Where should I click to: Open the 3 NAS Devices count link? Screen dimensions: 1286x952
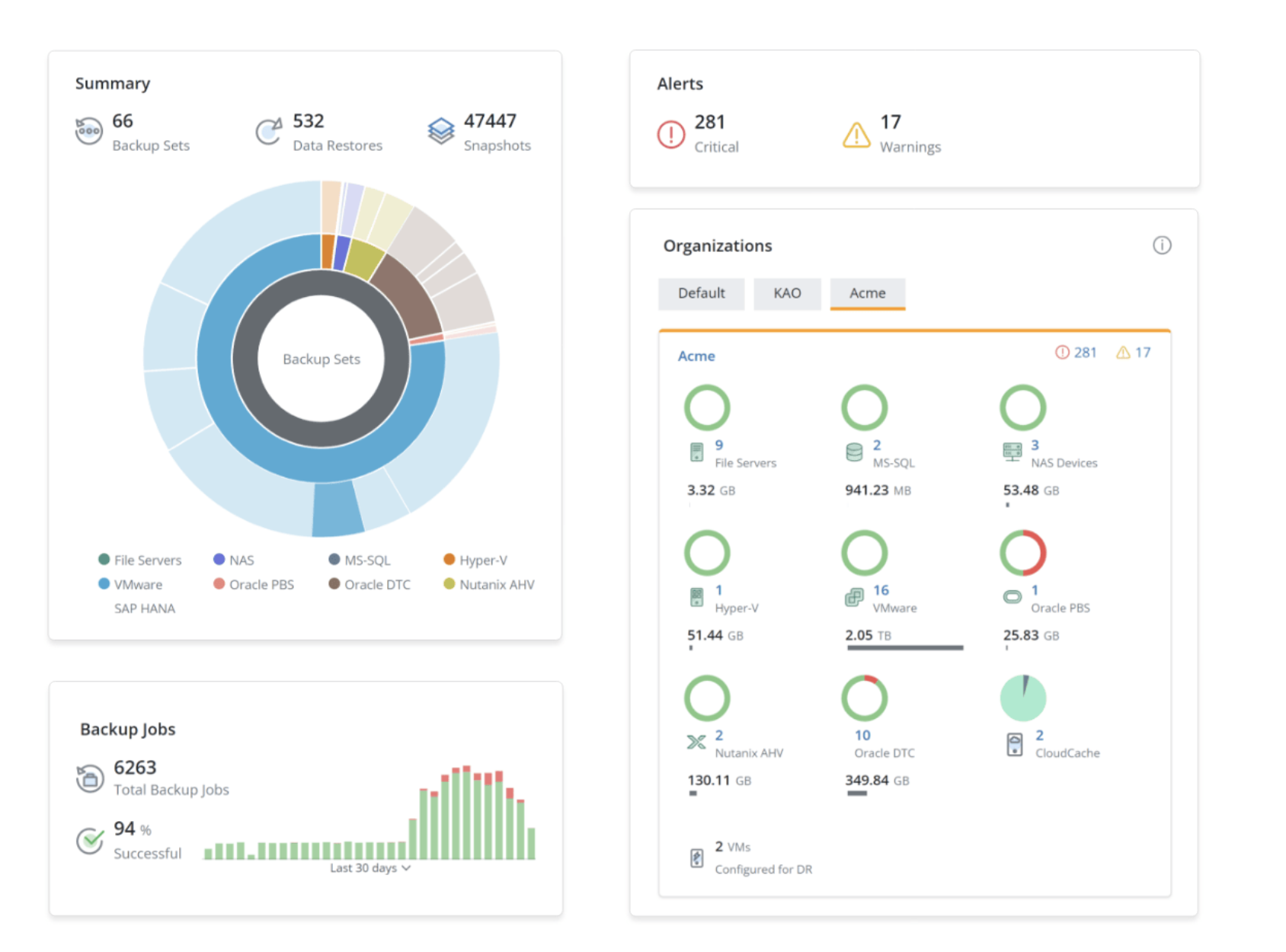point(1035,445)
